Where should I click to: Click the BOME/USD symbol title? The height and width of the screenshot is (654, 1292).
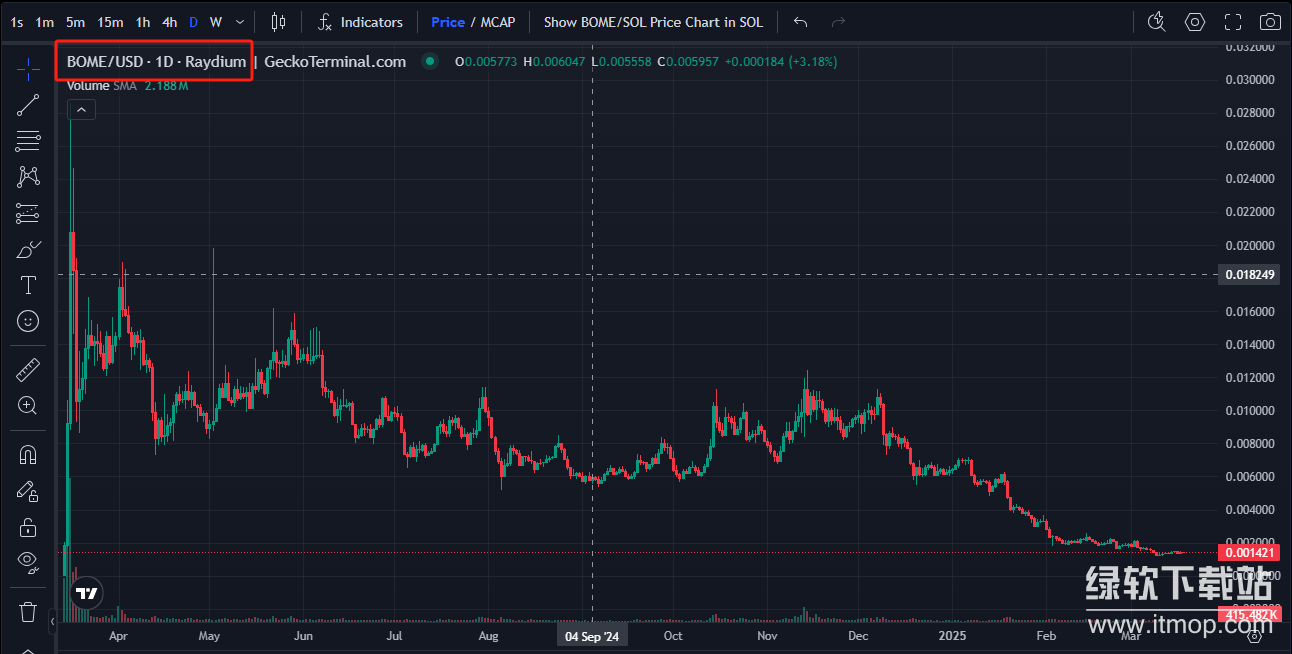coord(156,61)
